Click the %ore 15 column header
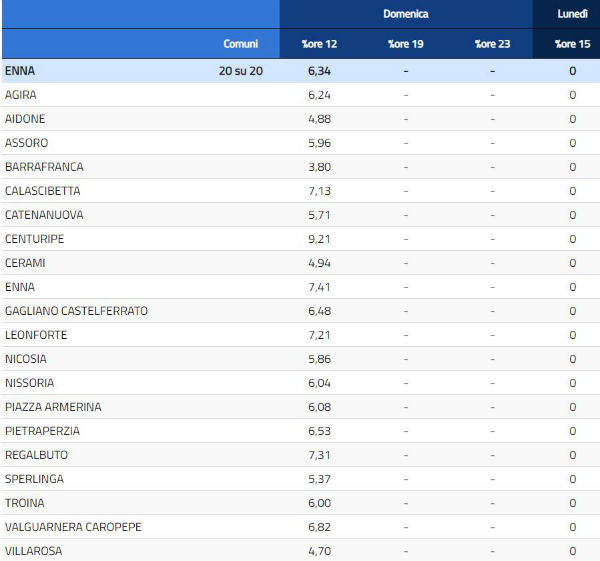600x561 pixels. point(572,44)
